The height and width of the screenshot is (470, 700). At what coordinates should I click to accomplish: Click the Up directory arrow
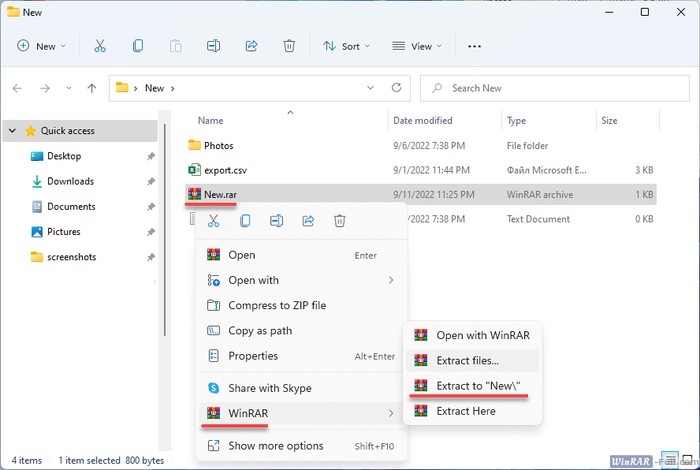pyautogui.click(x=92, y=88)
